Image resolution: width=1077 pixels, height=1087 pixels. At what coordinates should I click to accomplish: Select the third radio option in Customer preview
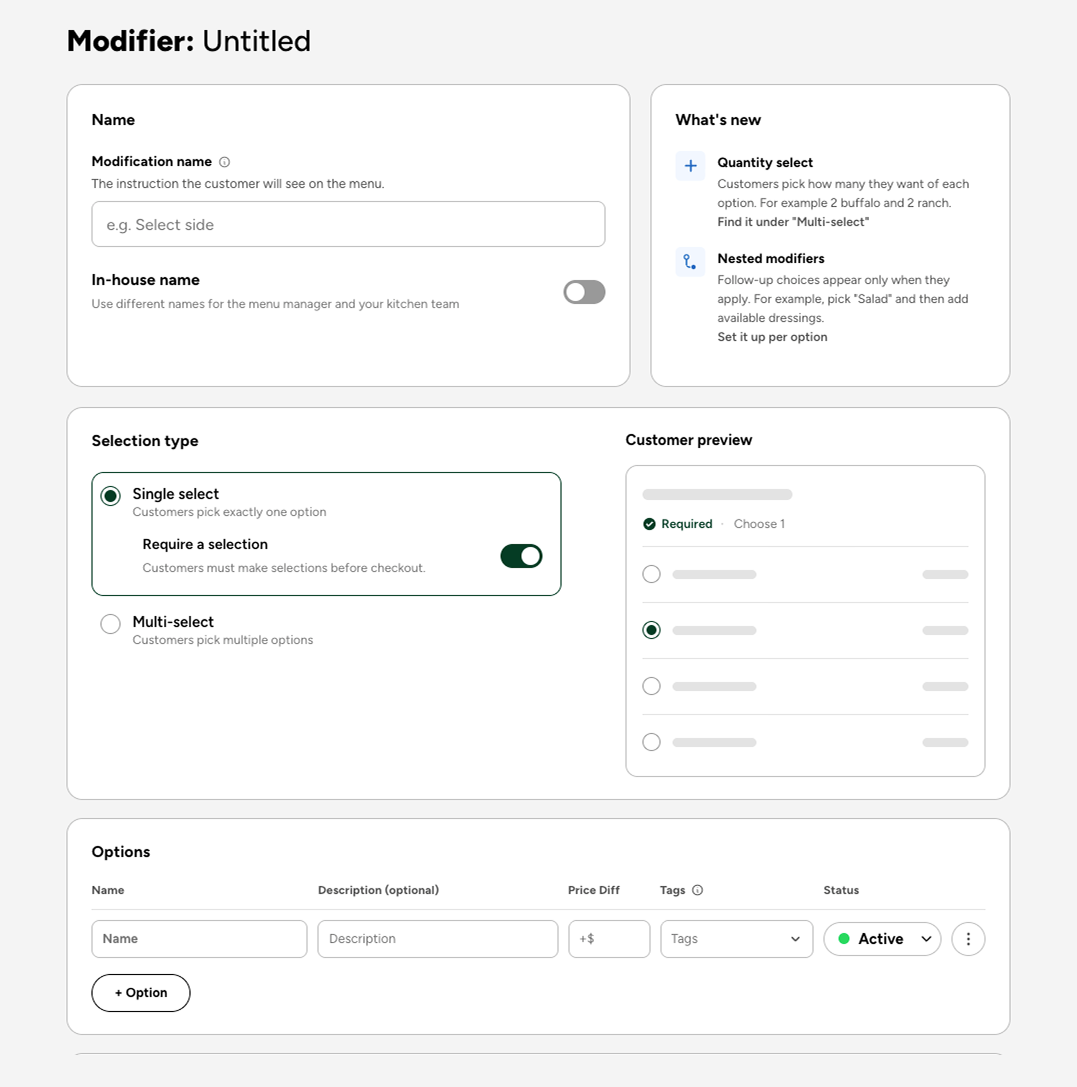click(x=651, y=686)
